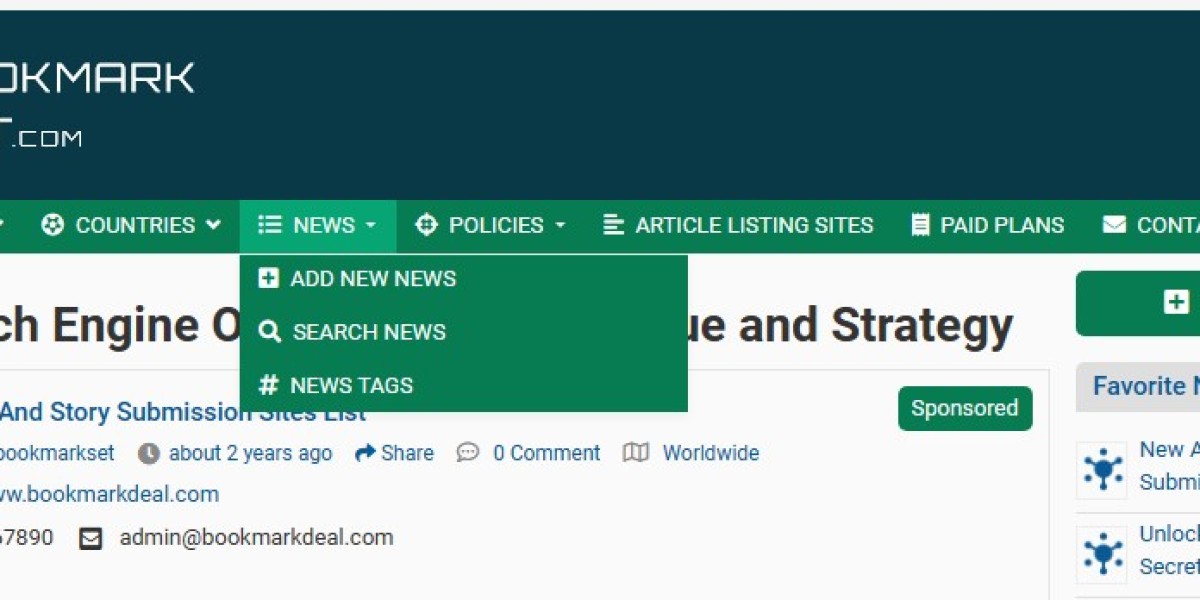Choose Search News from dropdown

(463, 331)
